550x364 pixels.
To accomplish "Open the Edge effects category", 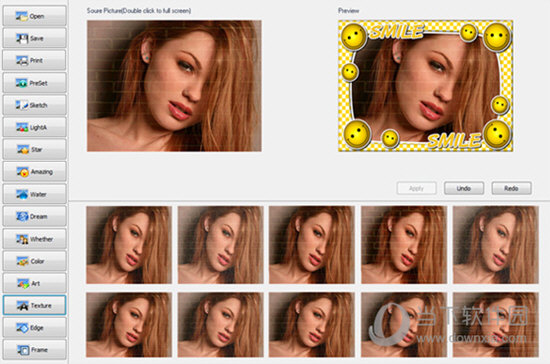I will pyautogui.click(x=34, y=328).
